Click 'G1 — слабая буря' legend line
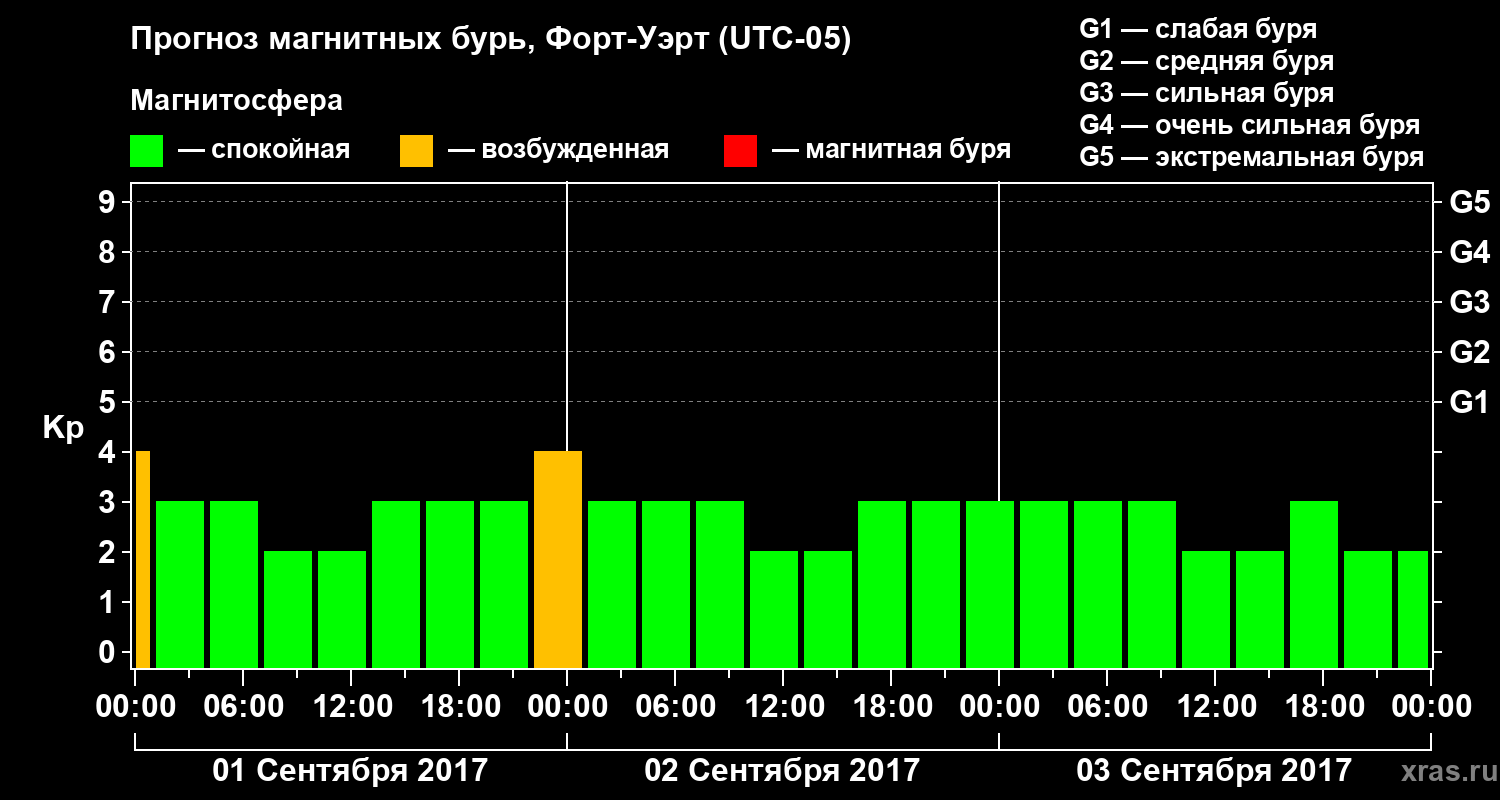1500x800 pixels. tap(1198, 29)
